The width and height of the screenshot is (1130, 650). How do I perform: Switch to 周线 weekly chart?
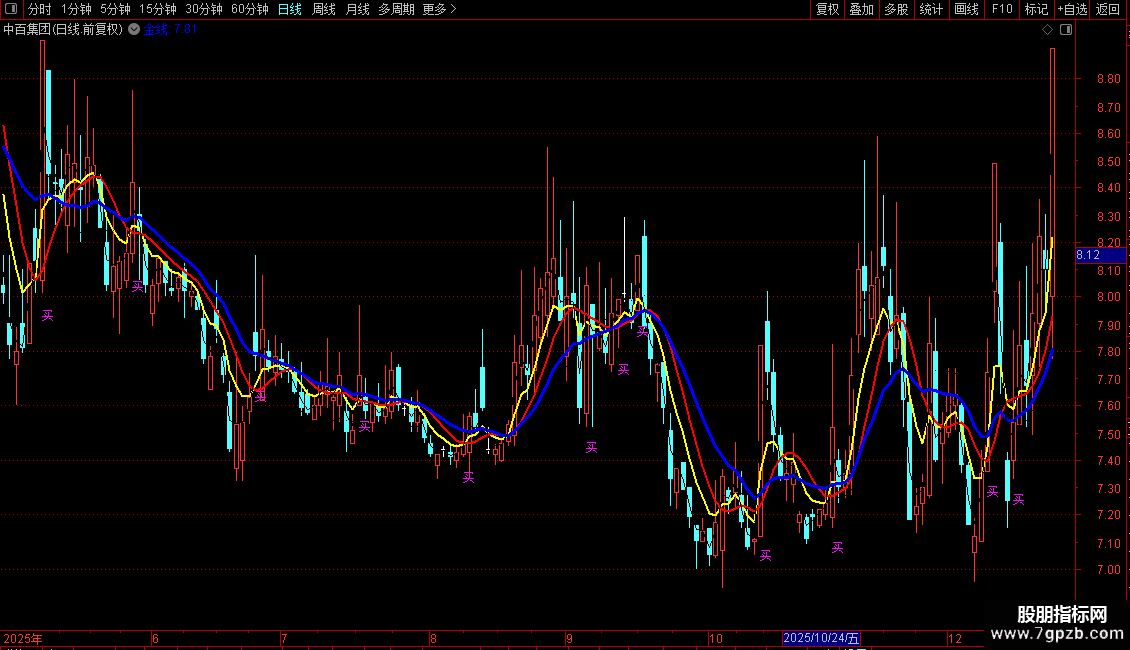[324, 9]
